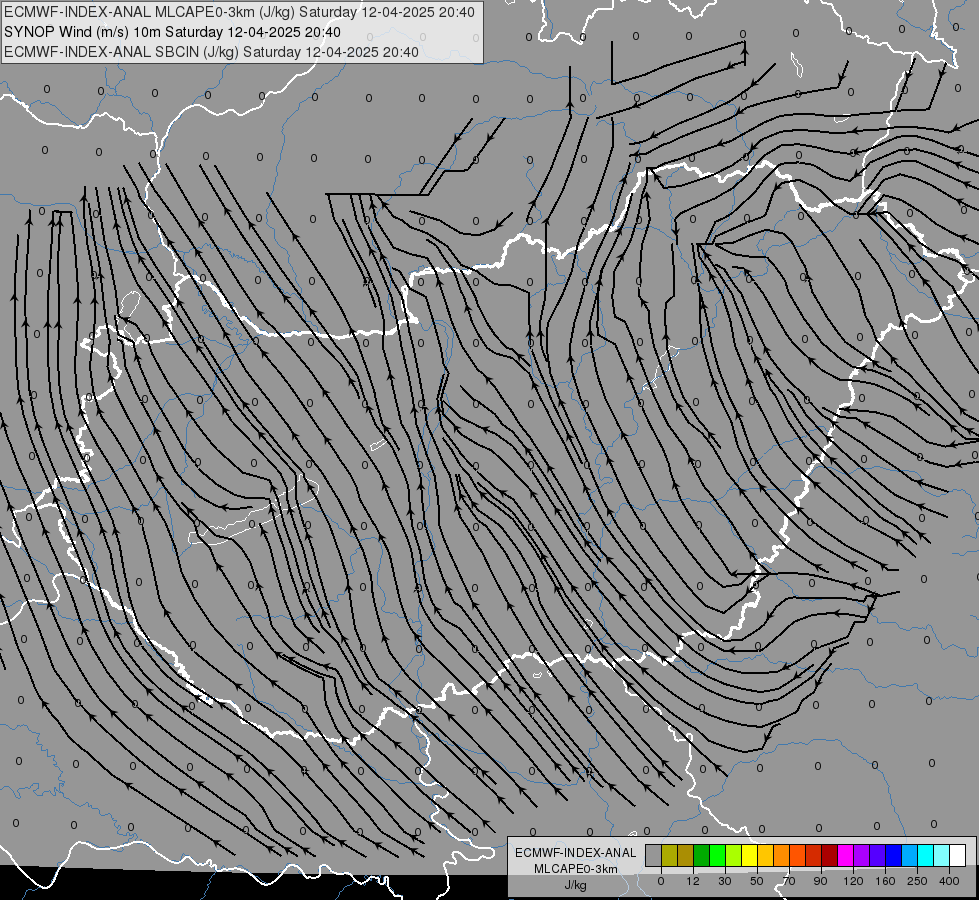979x900 pixels.
Task: Select the magenta legend swatch
Action: click(845, 856)
